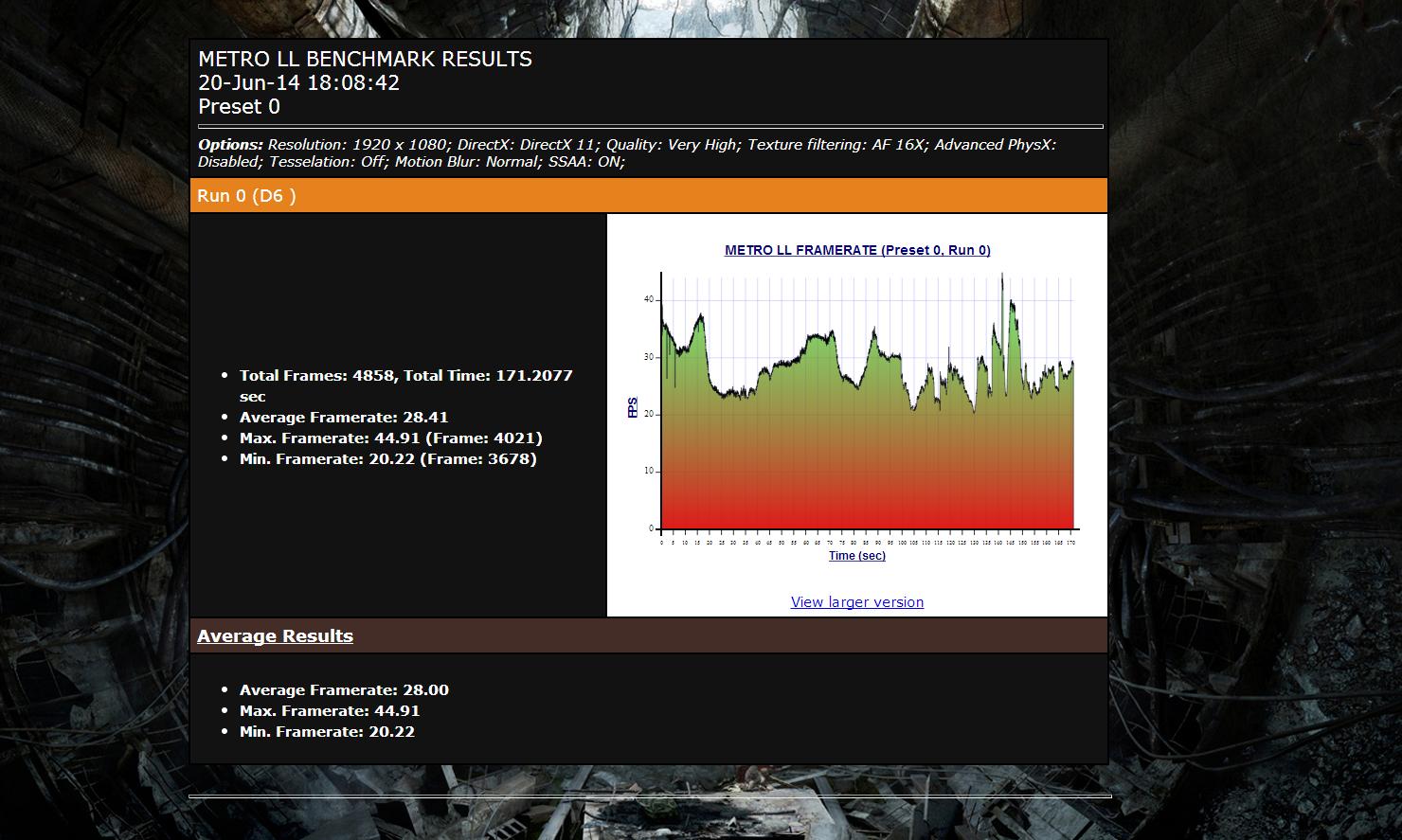Click Average Framerate: 28.00 under Average Results
Viewport: 1402px width, 840px height.
344,689
